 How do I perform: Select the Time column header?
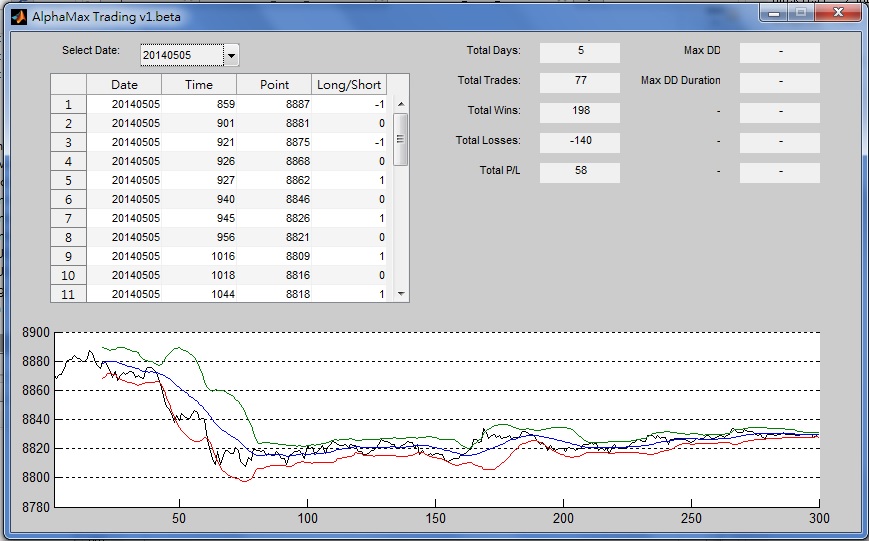(x=199, y=85)
